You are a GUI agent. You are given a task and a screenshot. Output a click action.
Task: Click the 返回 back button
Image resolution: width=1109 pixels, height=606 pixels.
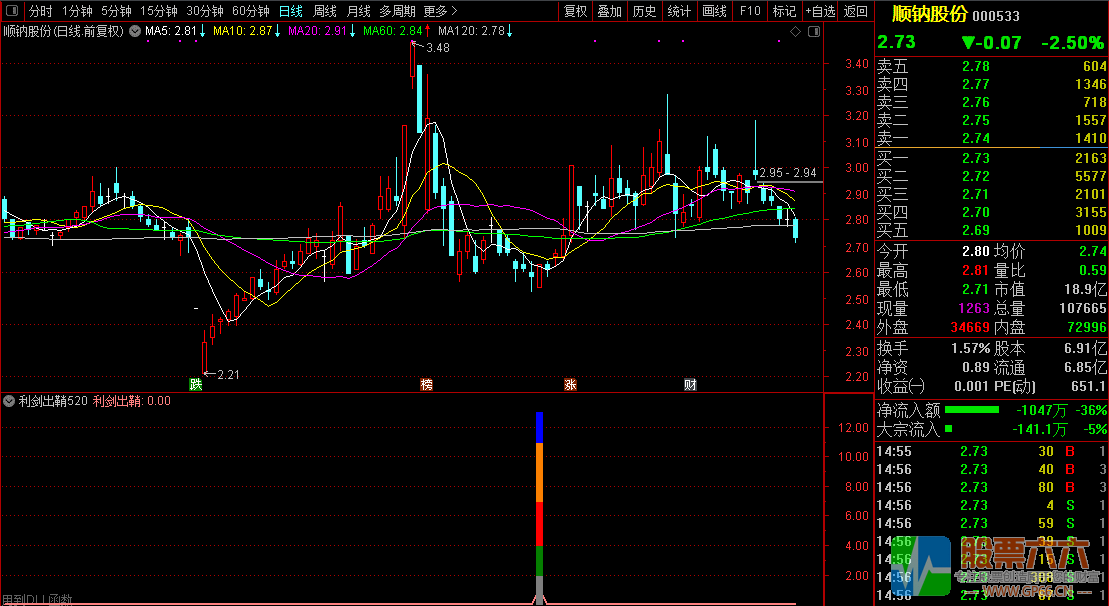(x=856, y=12)
